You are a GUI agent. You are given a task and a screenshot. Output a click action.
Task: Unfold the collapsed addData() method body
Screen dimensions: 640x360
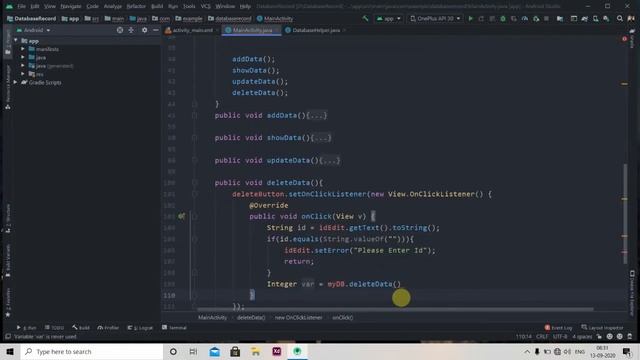pos(317,116)
